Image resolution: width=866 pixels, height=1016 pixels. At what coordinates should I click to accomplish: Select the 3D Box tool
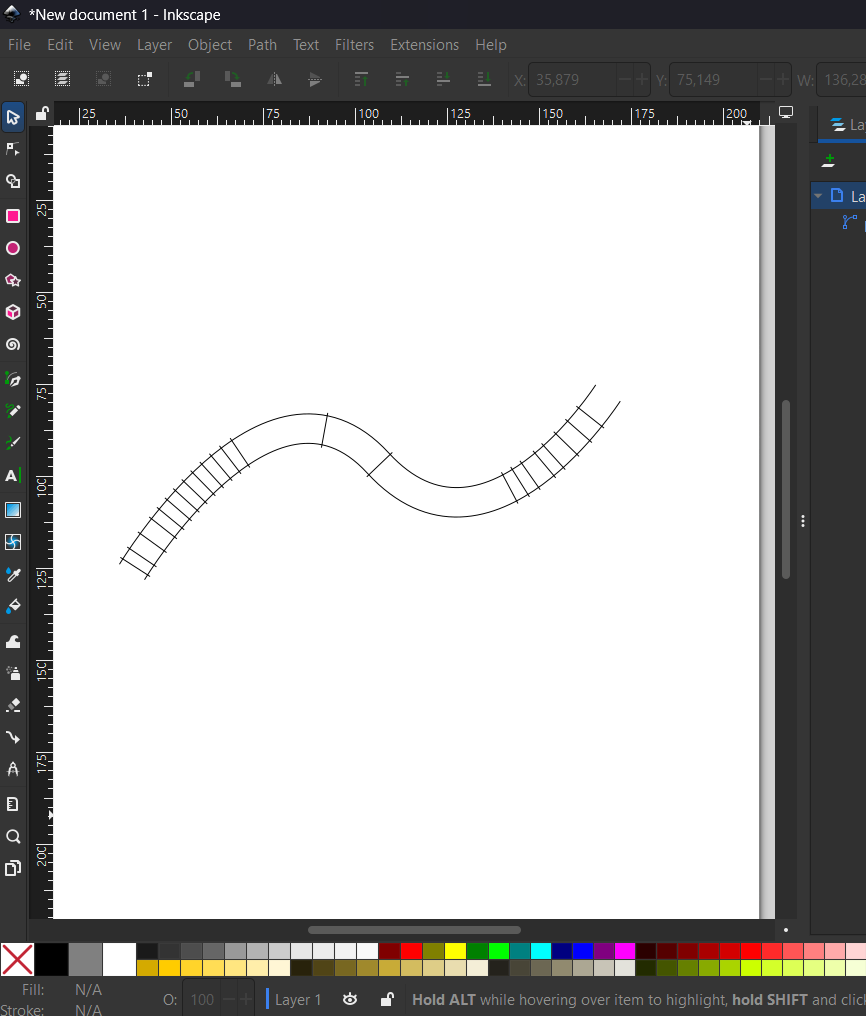coord(13,312)
